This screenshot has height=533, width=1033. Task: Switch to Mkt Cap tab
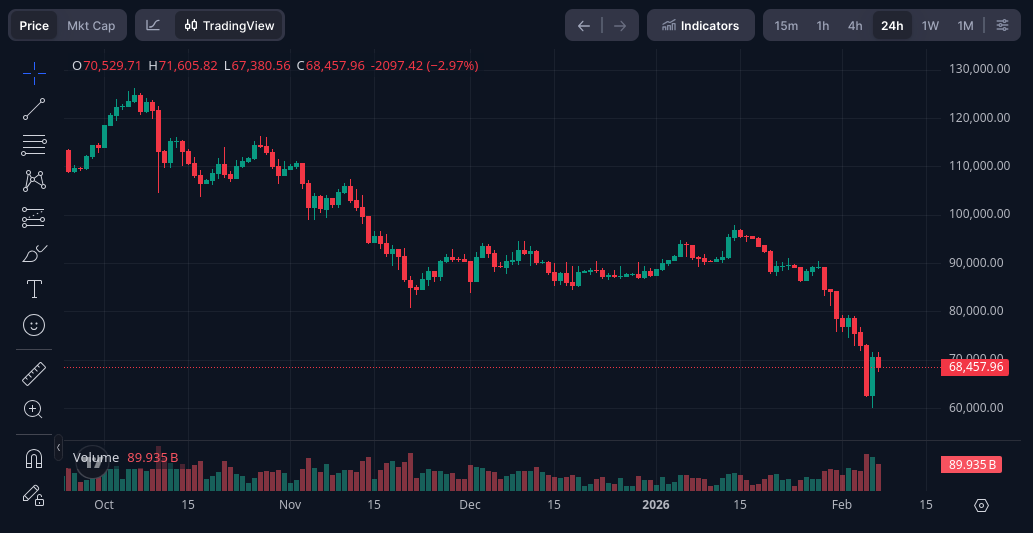(x=91, y=25)
